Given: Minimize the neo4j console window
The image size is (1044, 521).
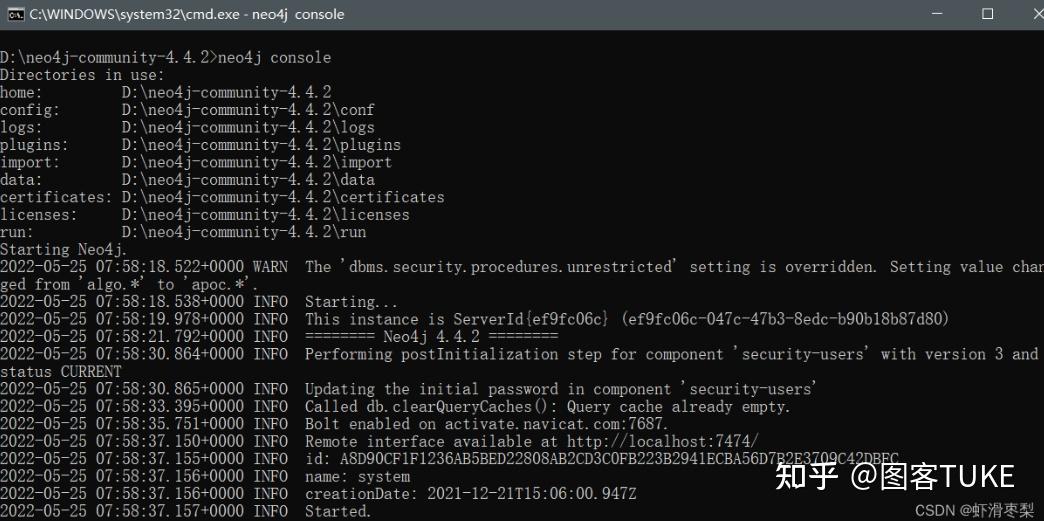Looking at the screenshot, I should point(939,14).
